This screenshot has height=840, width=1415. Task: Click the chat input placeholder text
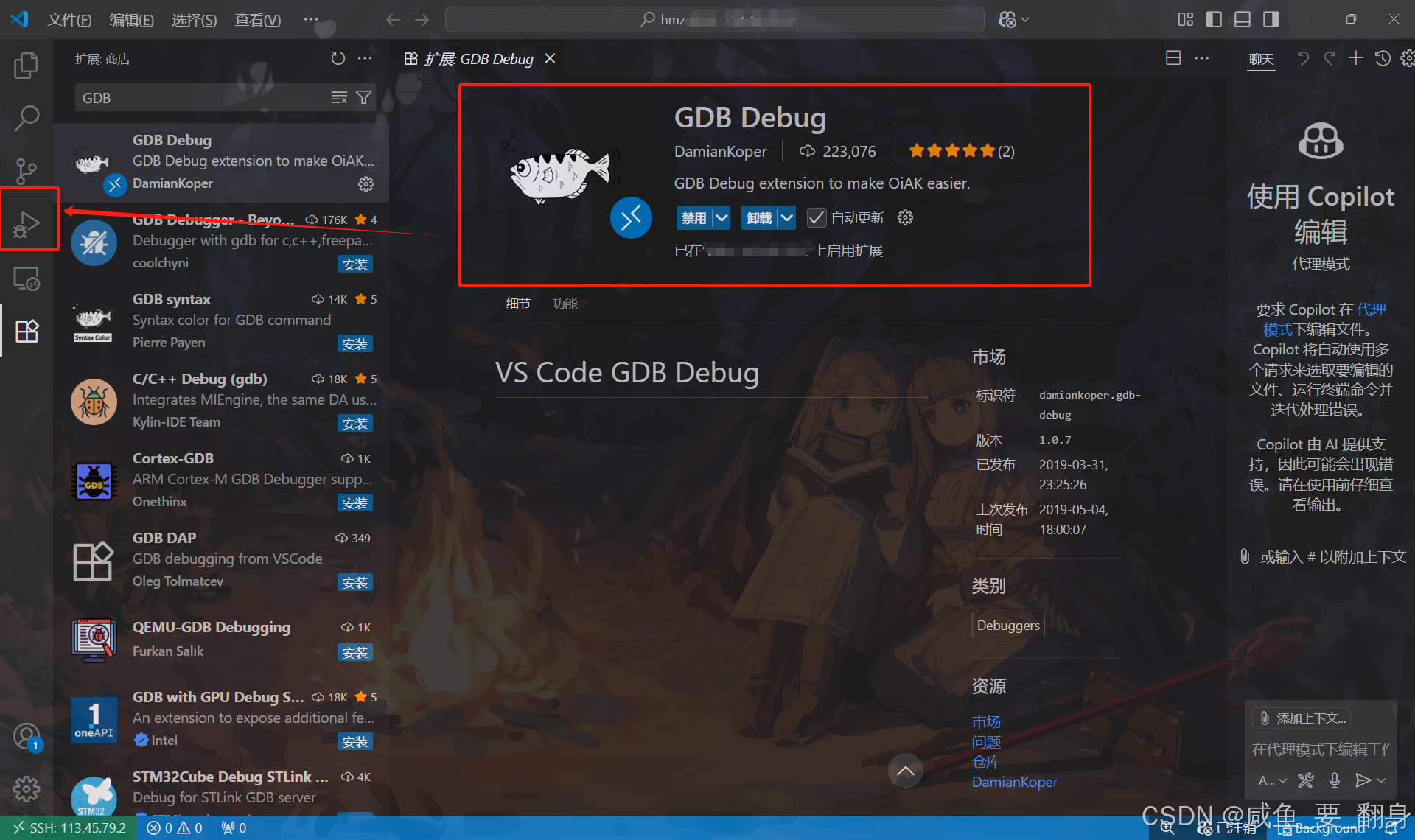(1320, 749)
